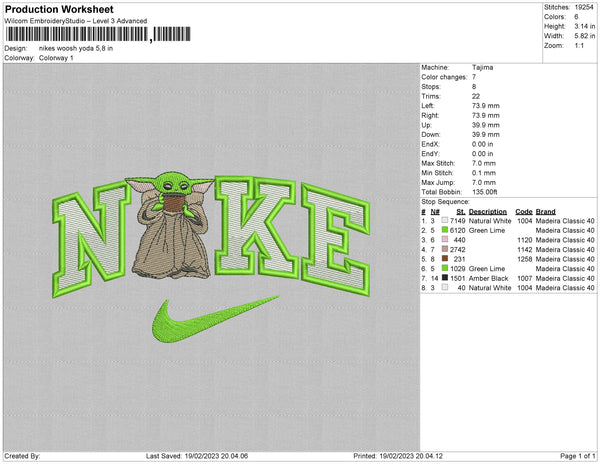Screen dimensions: 600x464
Task: Select the design name "nikes woosh yoda 5,8 in"
Action: click(x=76, y=48)
